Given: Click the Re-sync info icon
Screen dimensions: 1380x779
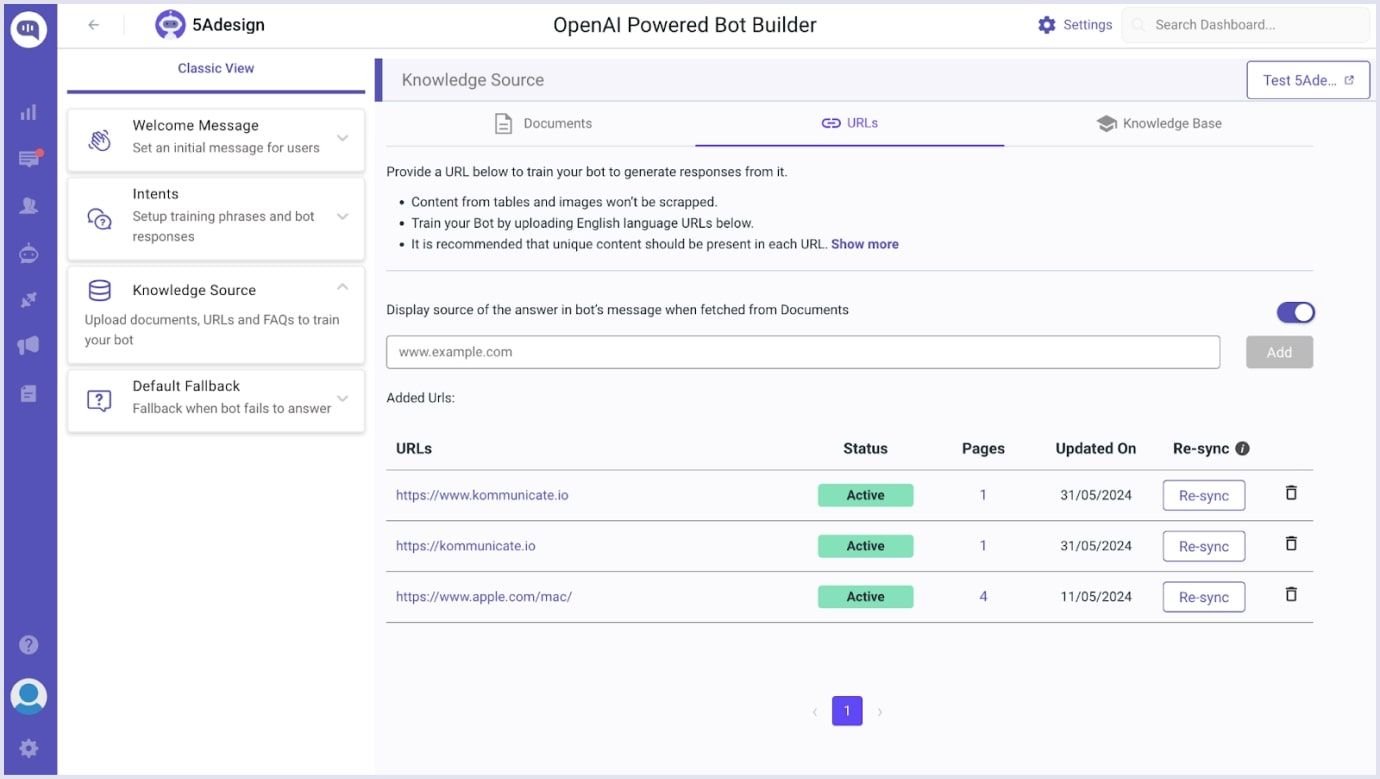Looking at the screenshot, I should click(x=1242, y=449).
